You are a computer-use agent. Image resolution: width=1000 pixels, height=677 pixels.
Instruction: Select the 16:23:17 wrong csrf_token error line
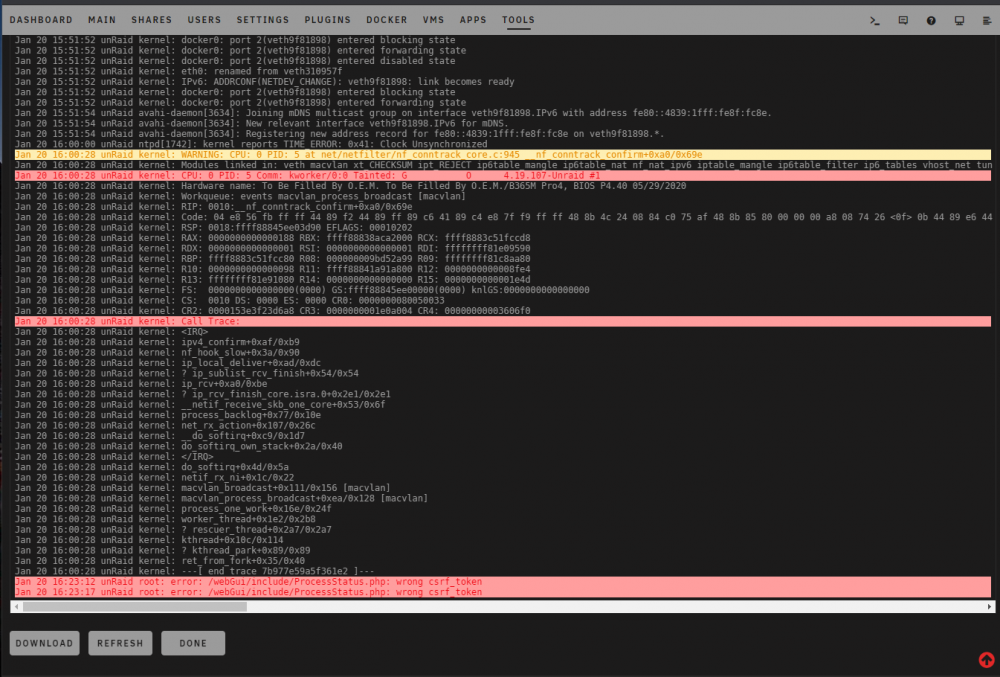click(x=503, y=592)
